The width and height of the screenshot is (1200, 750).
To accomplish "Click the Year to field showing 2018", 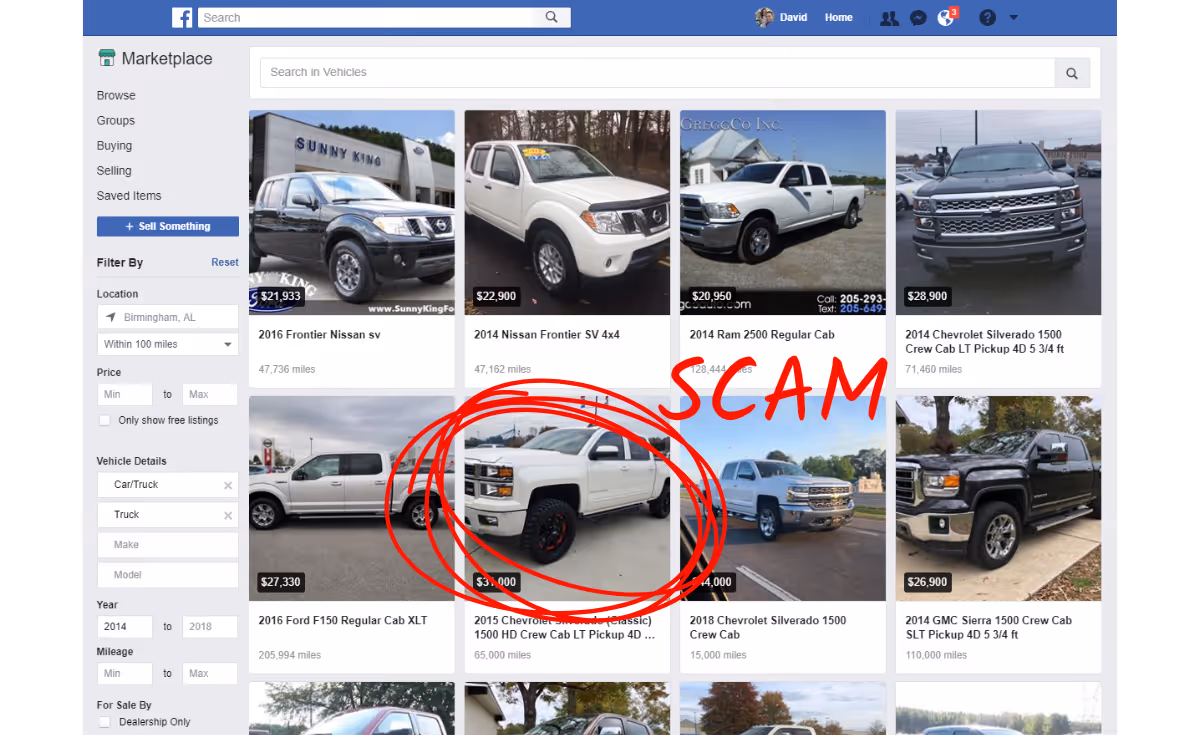I will (x=210, y=627).
